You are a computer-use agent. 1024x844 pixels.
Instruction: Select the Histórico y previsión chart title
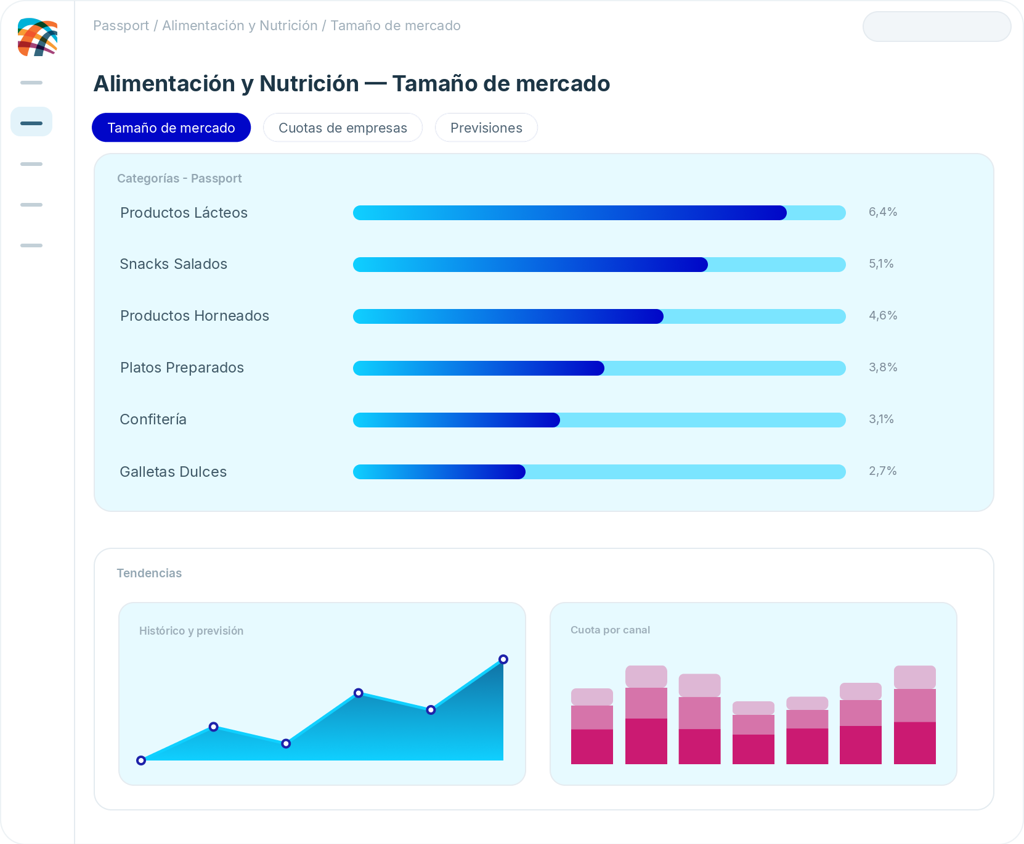click(191, 630)
